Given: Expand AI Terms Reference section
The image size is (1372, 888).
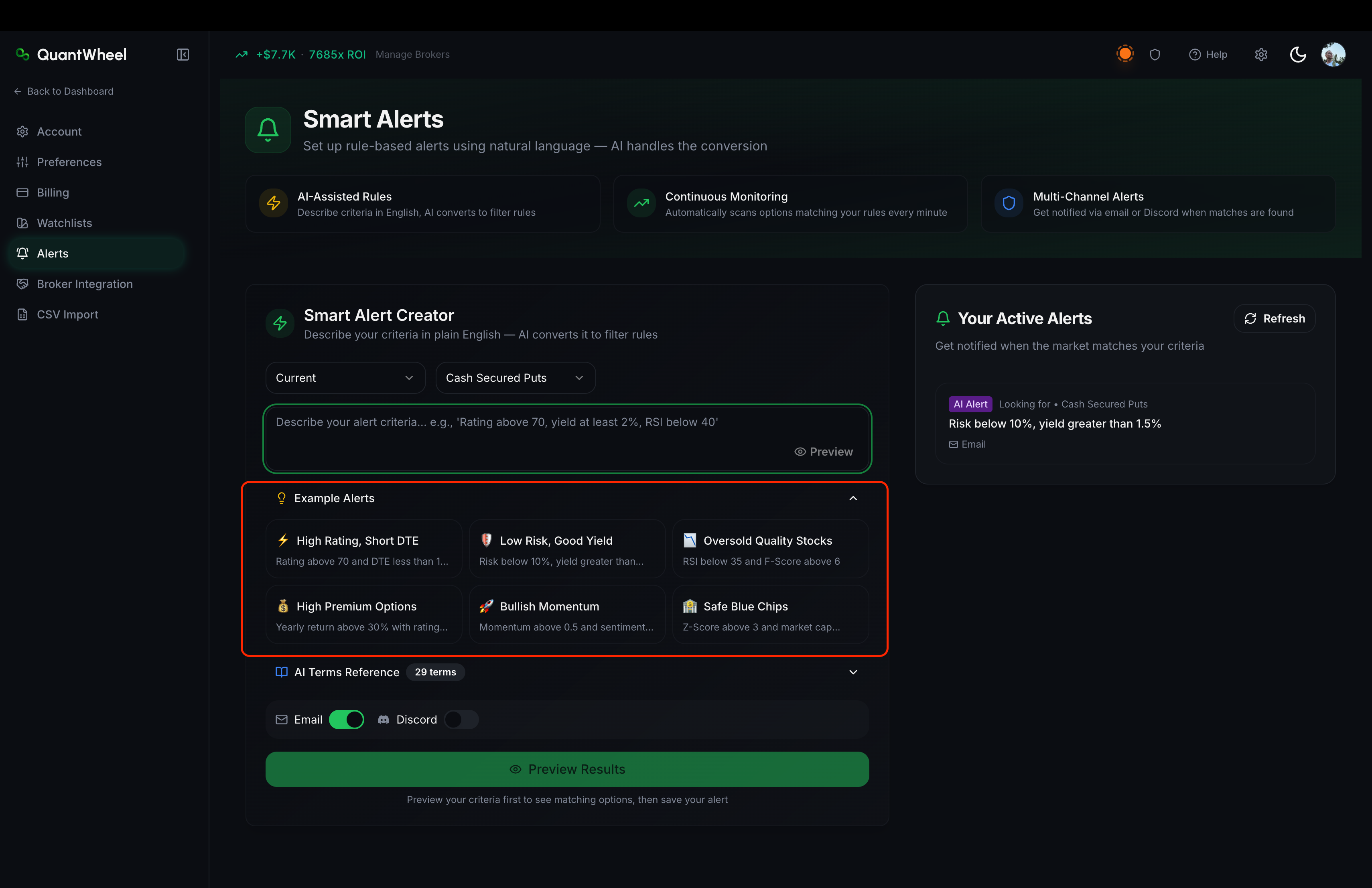Looking at the screenshot, I should 853,672.
